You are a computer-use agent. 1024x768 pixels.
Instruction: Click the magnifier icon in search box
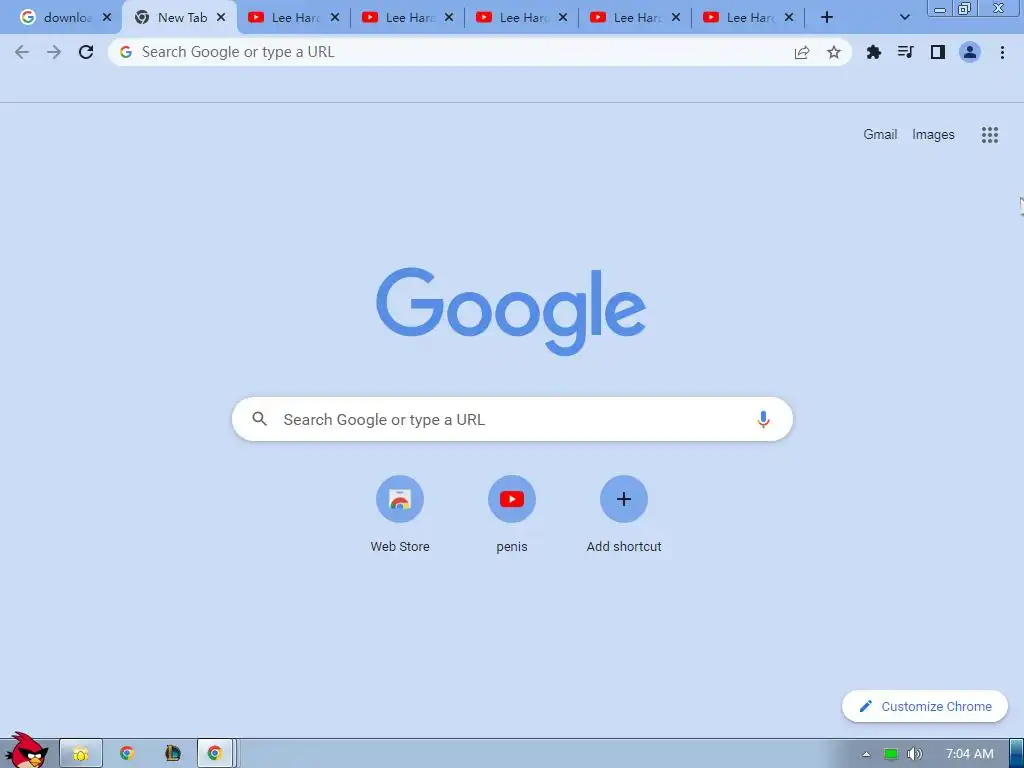tap(259, 419)
